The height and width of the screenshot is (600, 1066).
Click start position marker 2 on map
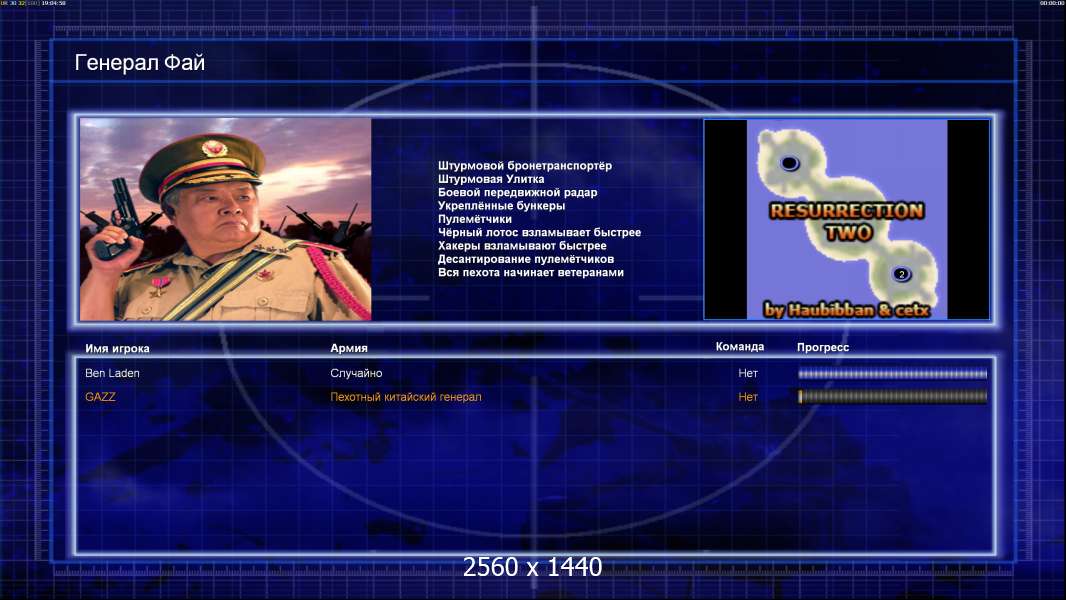[901, 275]
